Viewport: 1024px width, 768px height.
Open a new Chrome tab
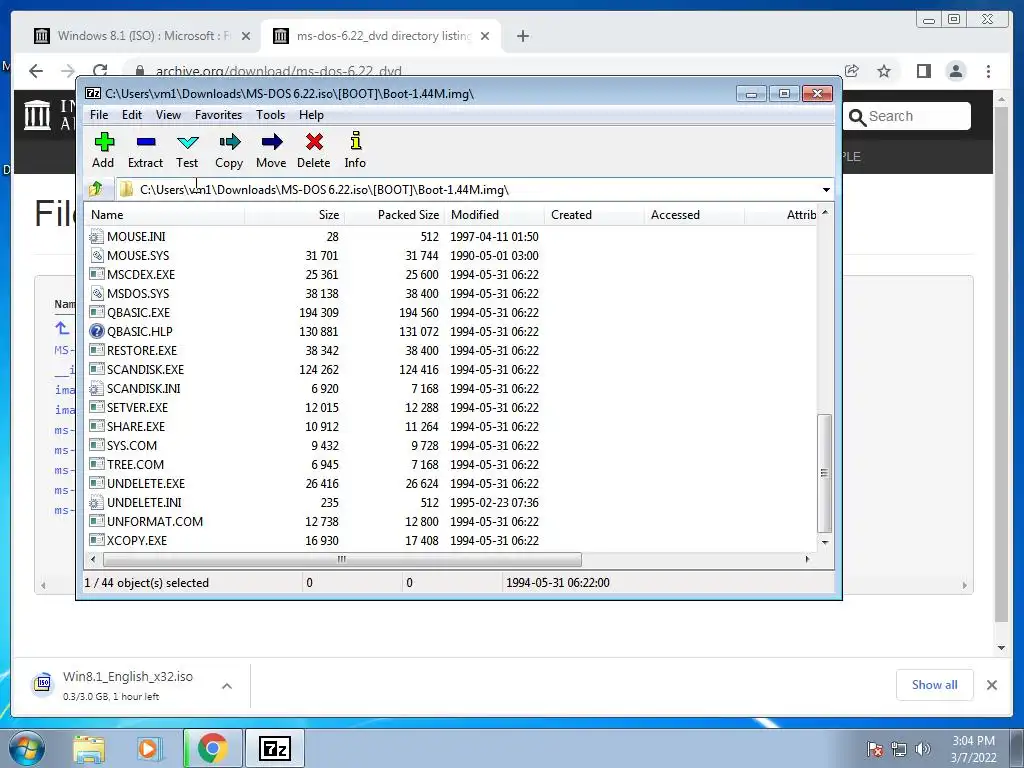522,36
